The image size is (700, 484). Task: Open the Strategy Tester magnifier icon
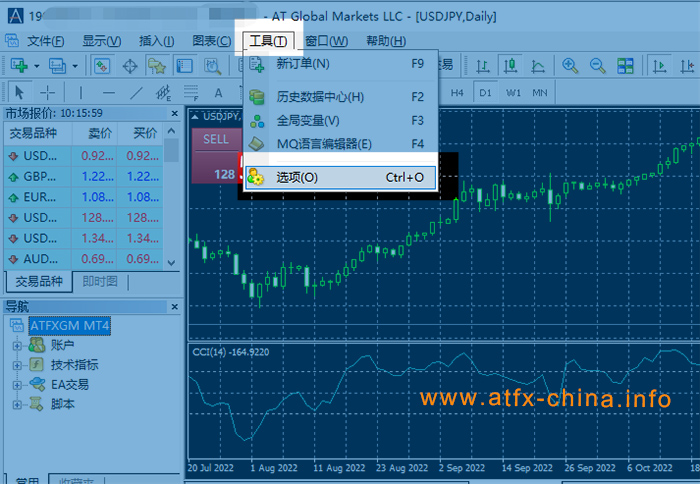tap(212, 66)
